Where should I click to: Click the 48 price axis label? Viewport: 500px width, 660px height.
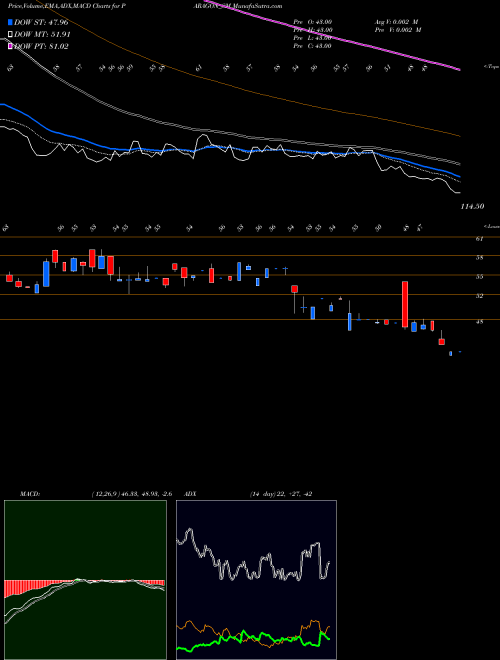click(479, 322)
